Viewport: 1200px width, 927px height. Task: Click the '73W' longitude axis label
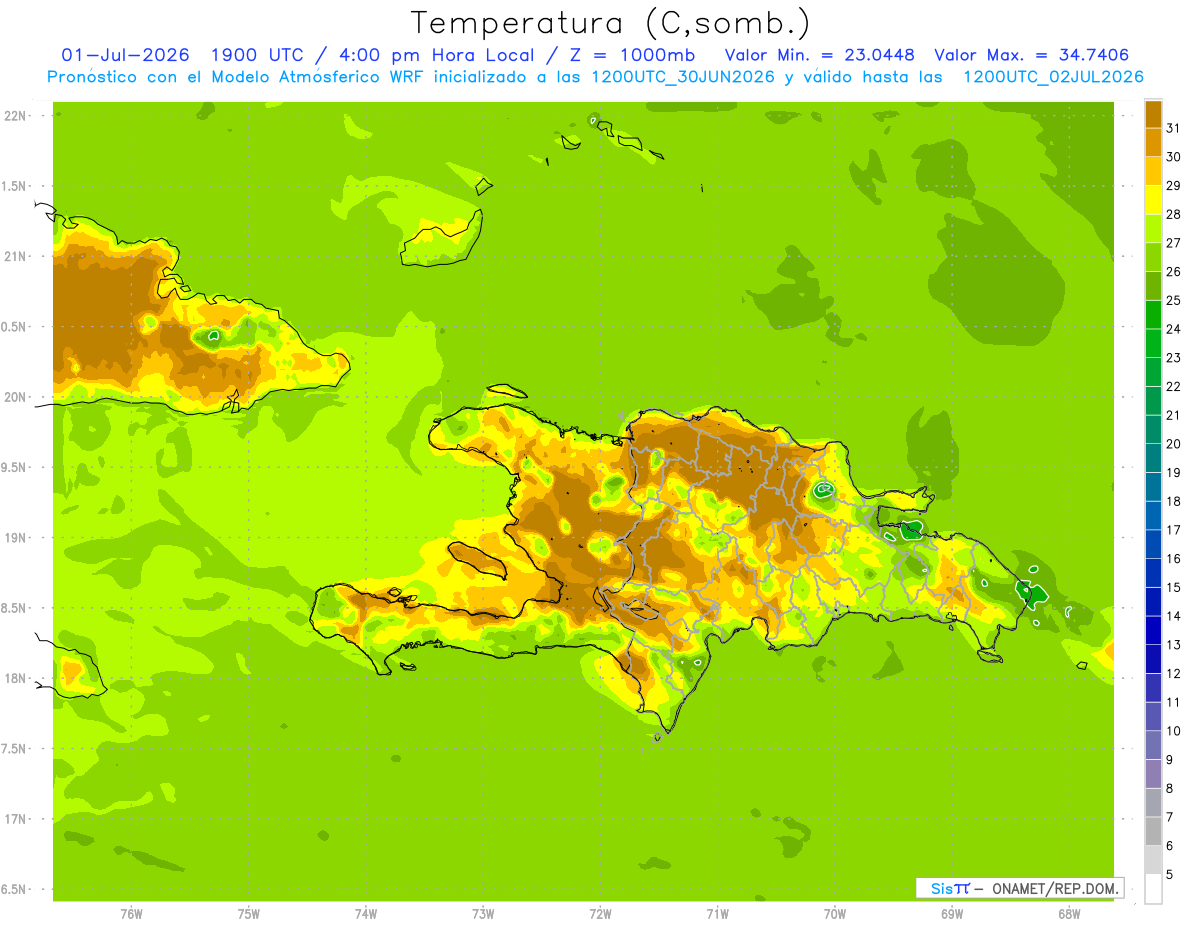[x=483, y=914]
